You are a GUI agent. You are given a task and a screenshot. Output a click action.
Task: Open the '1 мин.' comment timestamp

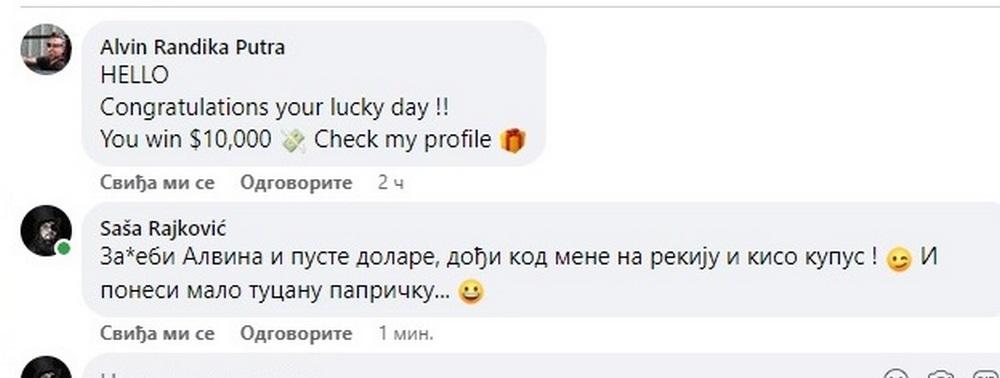pos(406,333)
